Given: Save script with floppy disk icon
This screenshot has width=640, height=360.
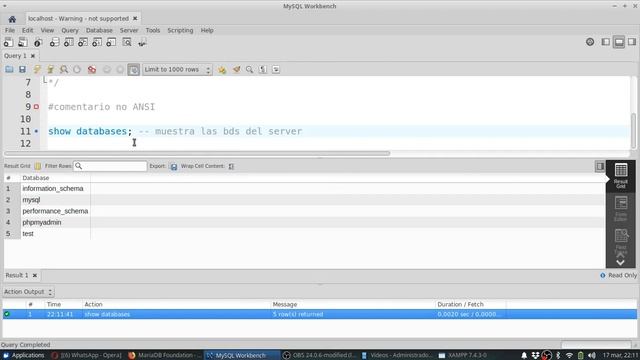Looking at the screenshot, I should (22, 69).
